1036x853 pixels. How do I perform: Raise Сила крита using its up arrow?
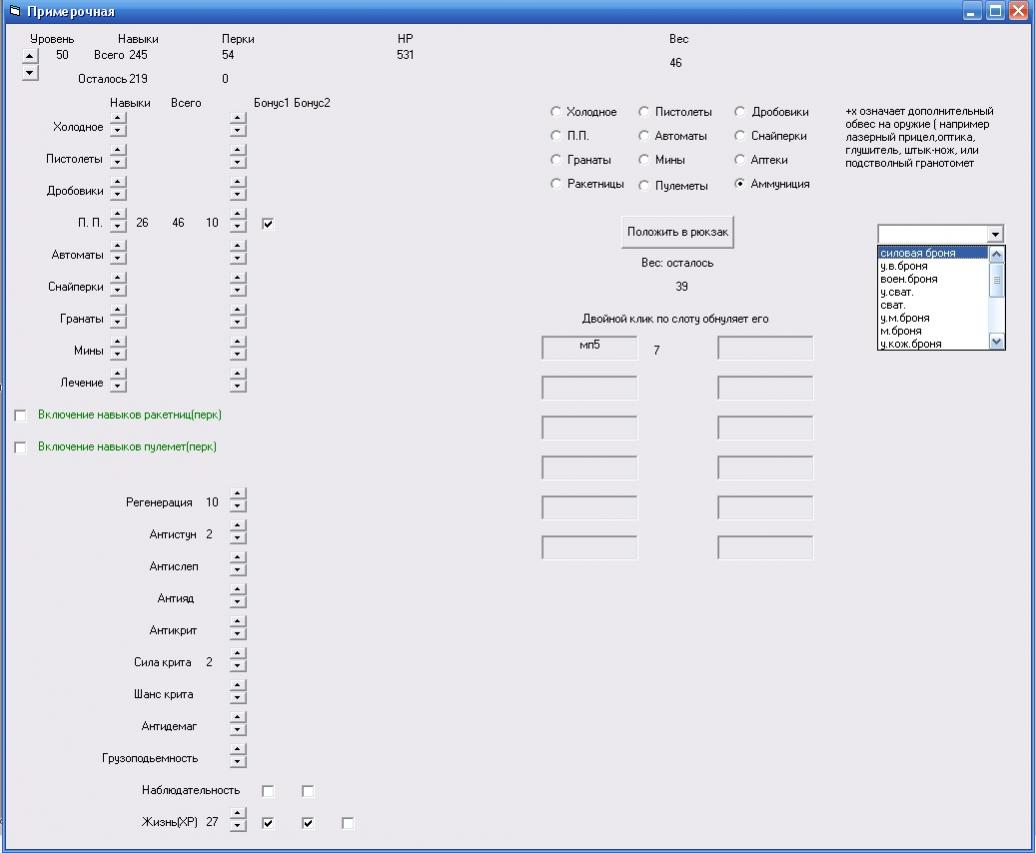tap(237, 655)
